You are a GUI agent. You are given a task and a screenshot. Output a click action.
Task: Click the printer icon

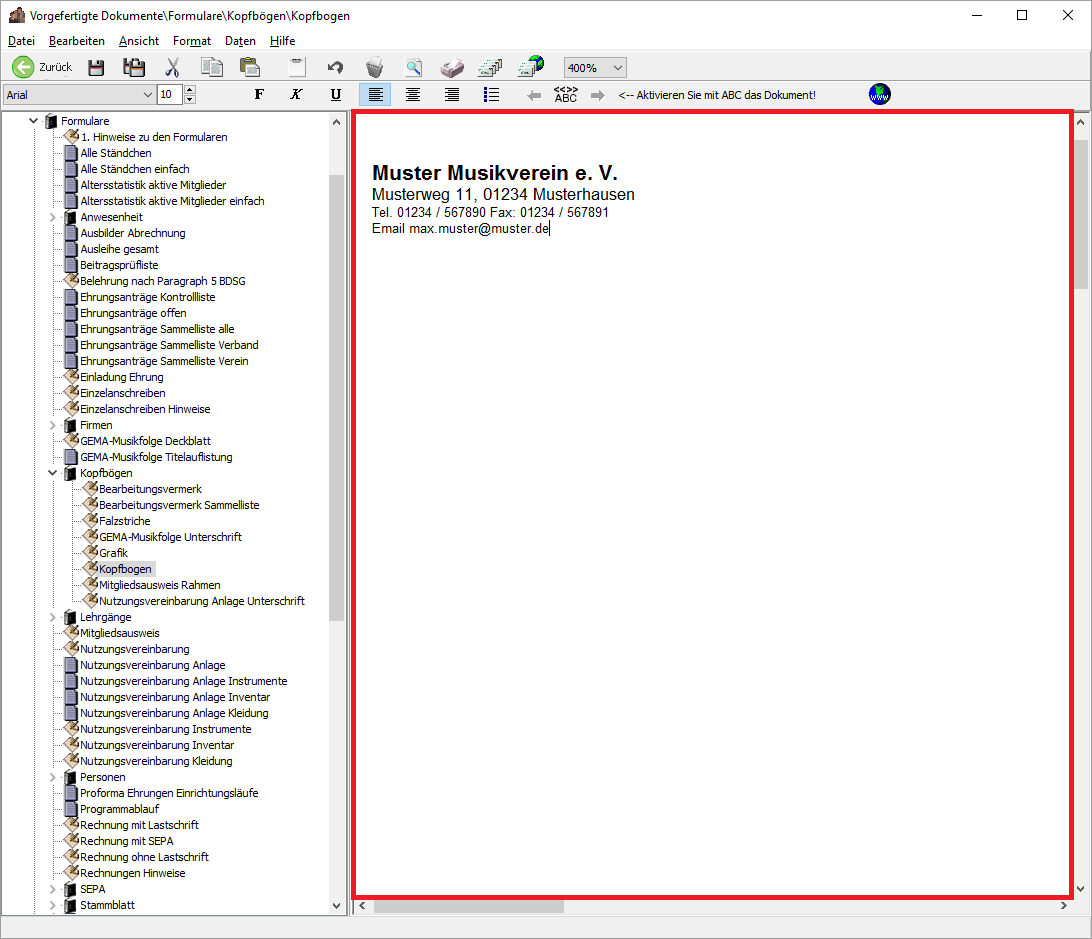(452, 68)
